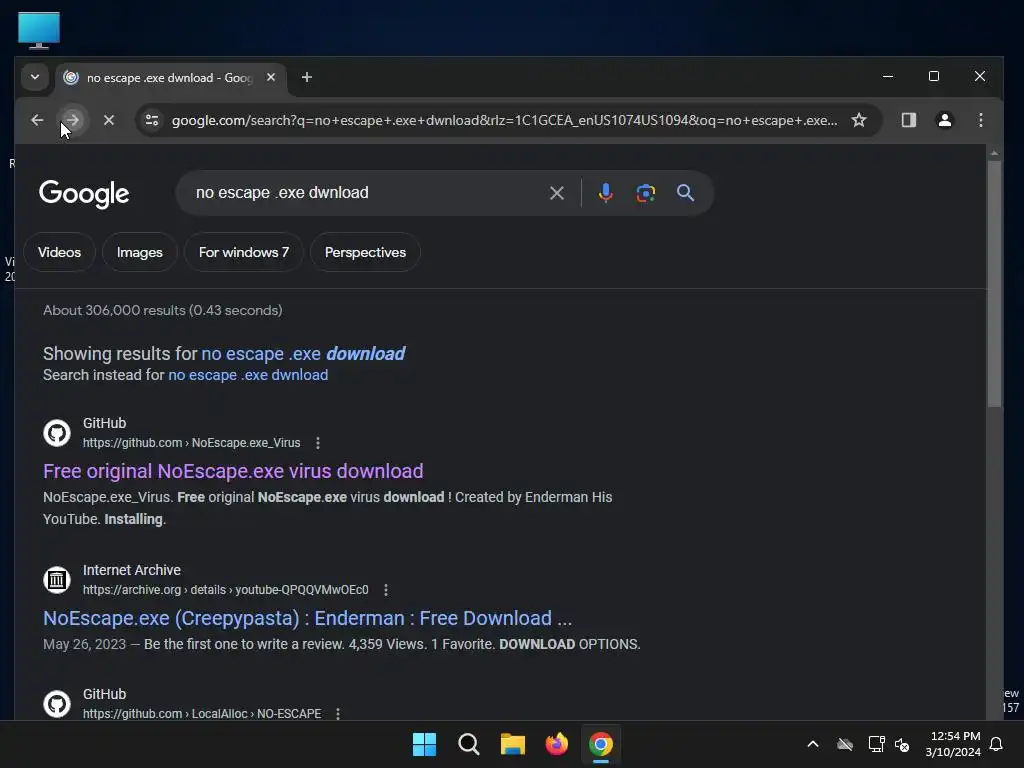Click the archive.org details URL
The image size is (1024, 768).
(225, 590)
